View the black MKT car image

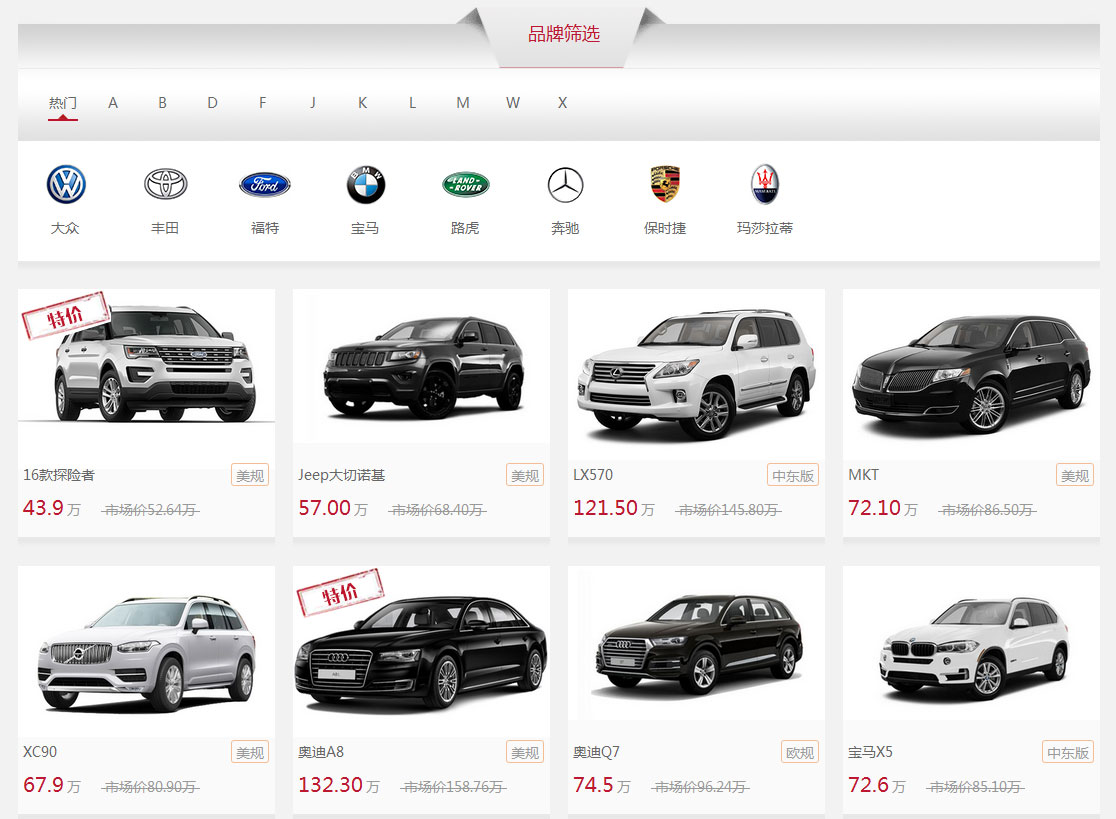coord(971,375)
